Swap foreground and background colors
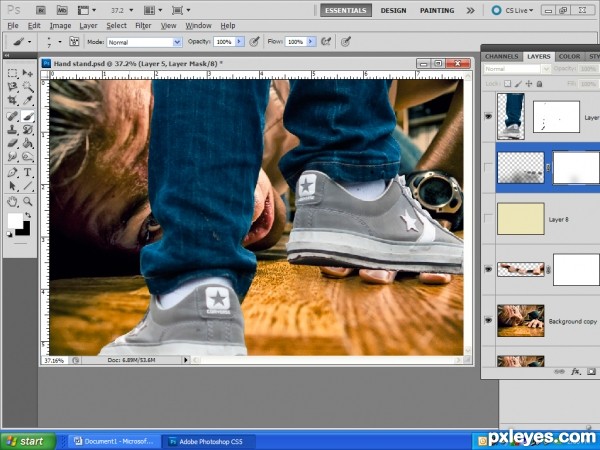 pos(28,215)
